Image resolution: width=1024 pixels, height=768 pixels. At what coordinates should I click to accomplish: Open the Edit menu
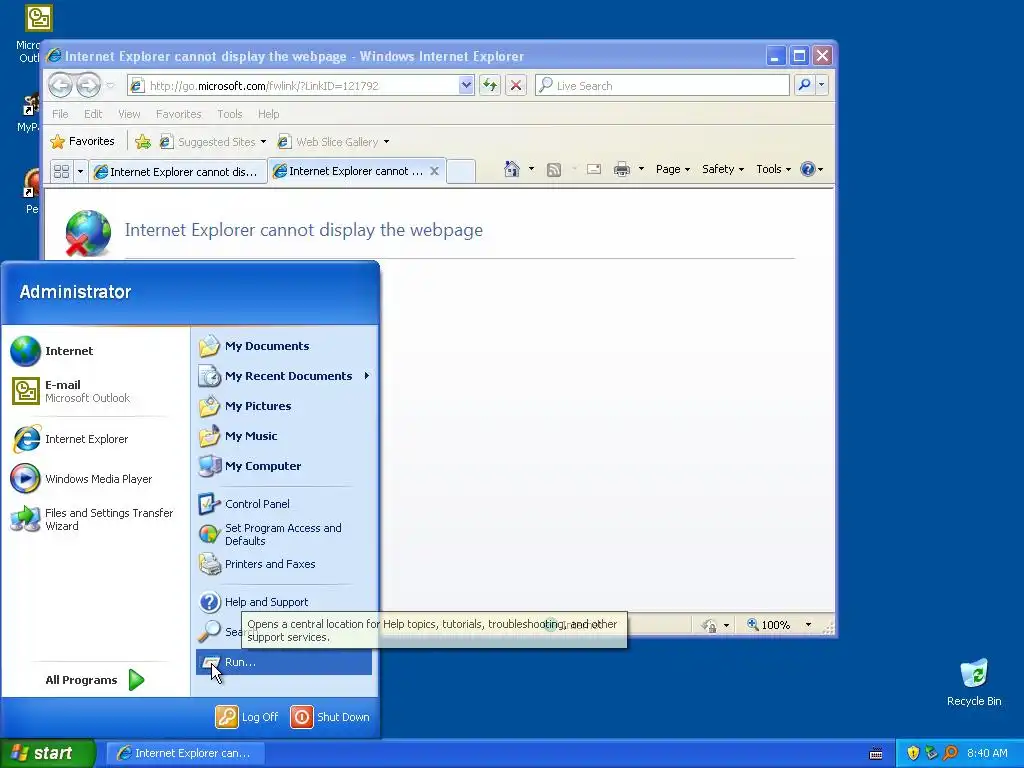coord(93,114)
